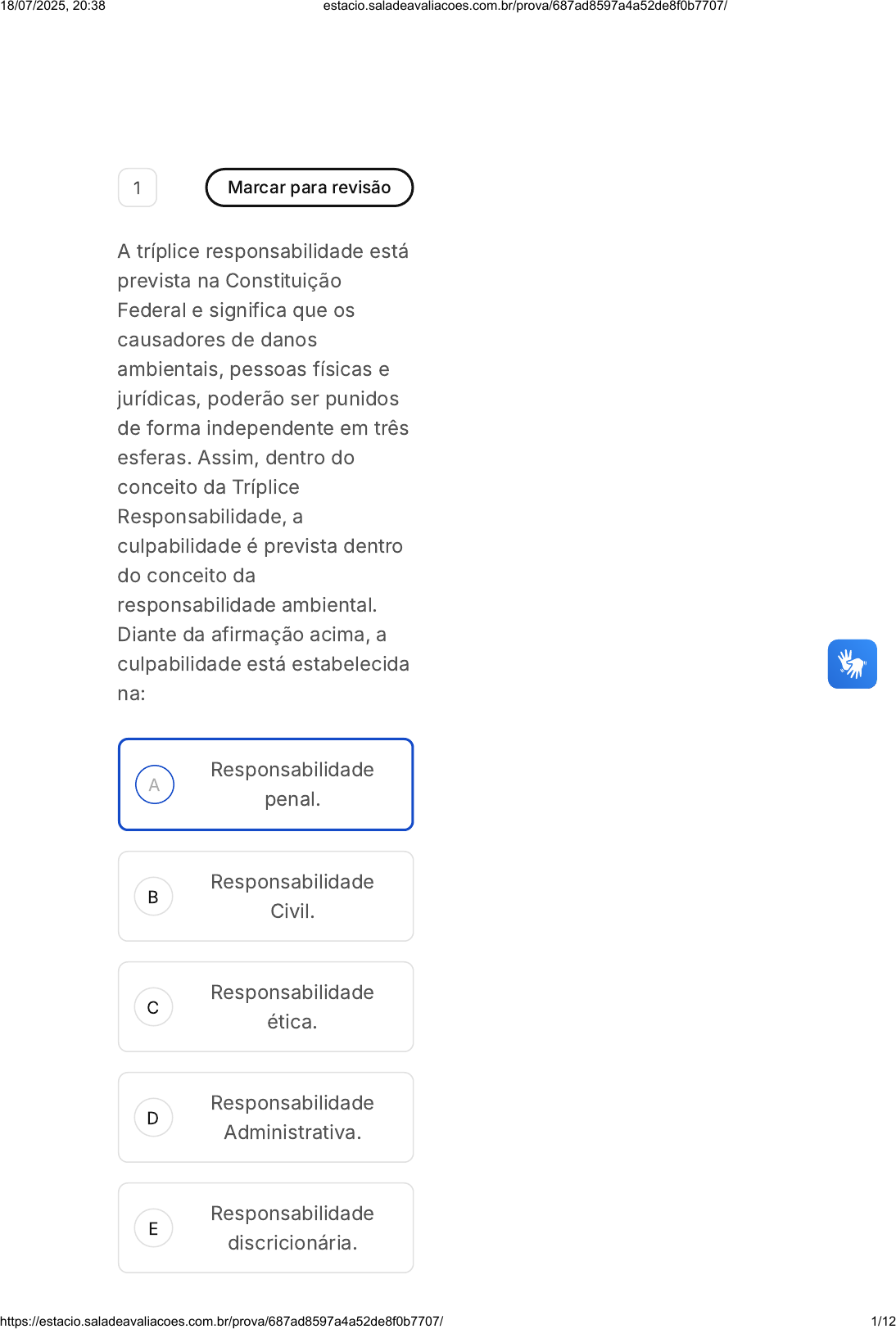Pick the circle labeled D
Viewport: 896px width, 1329px height.
pos(153,1118)
